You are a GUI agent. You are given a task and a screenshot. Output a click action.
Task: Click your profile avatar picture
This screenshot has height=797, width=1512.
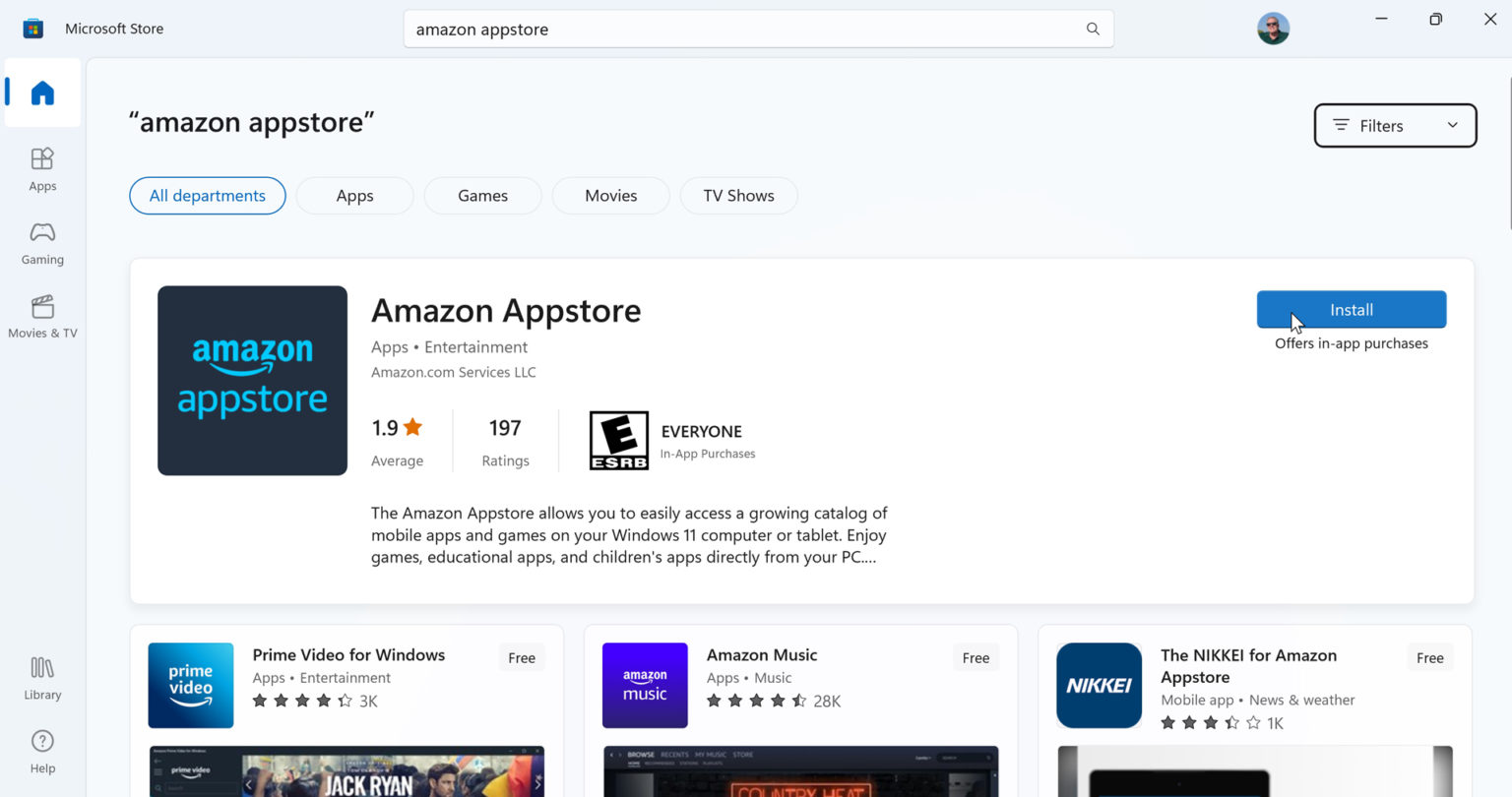1273,29
